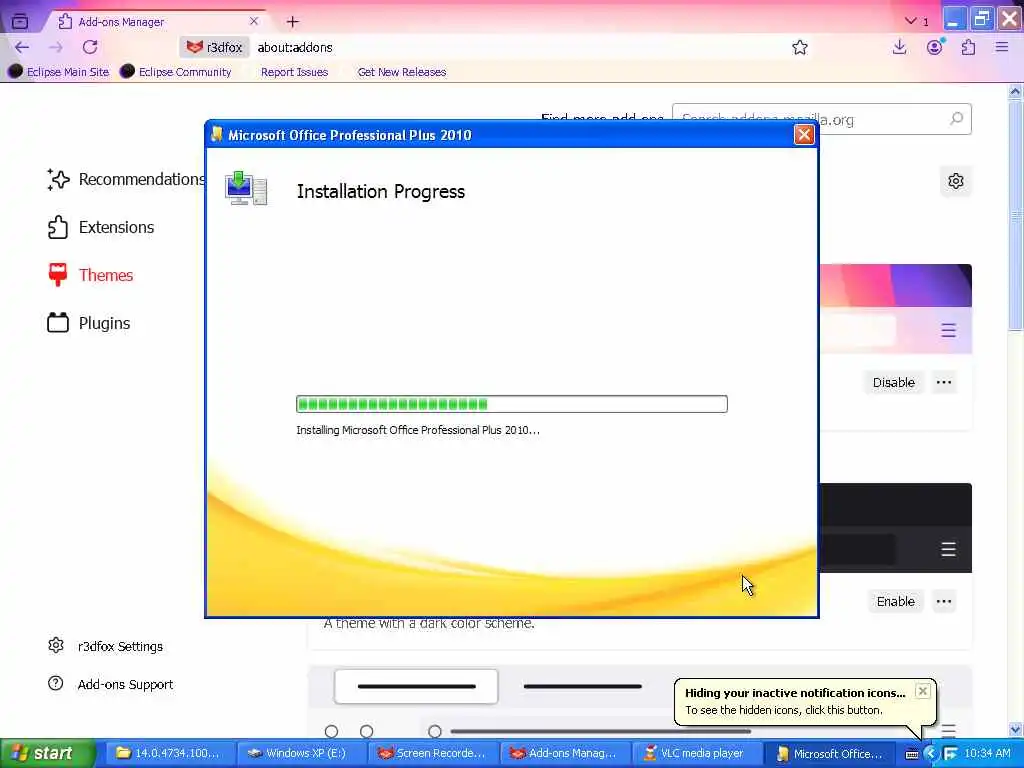
Task: Click the forward navigation arrow
Action: [x=56, y=47]
